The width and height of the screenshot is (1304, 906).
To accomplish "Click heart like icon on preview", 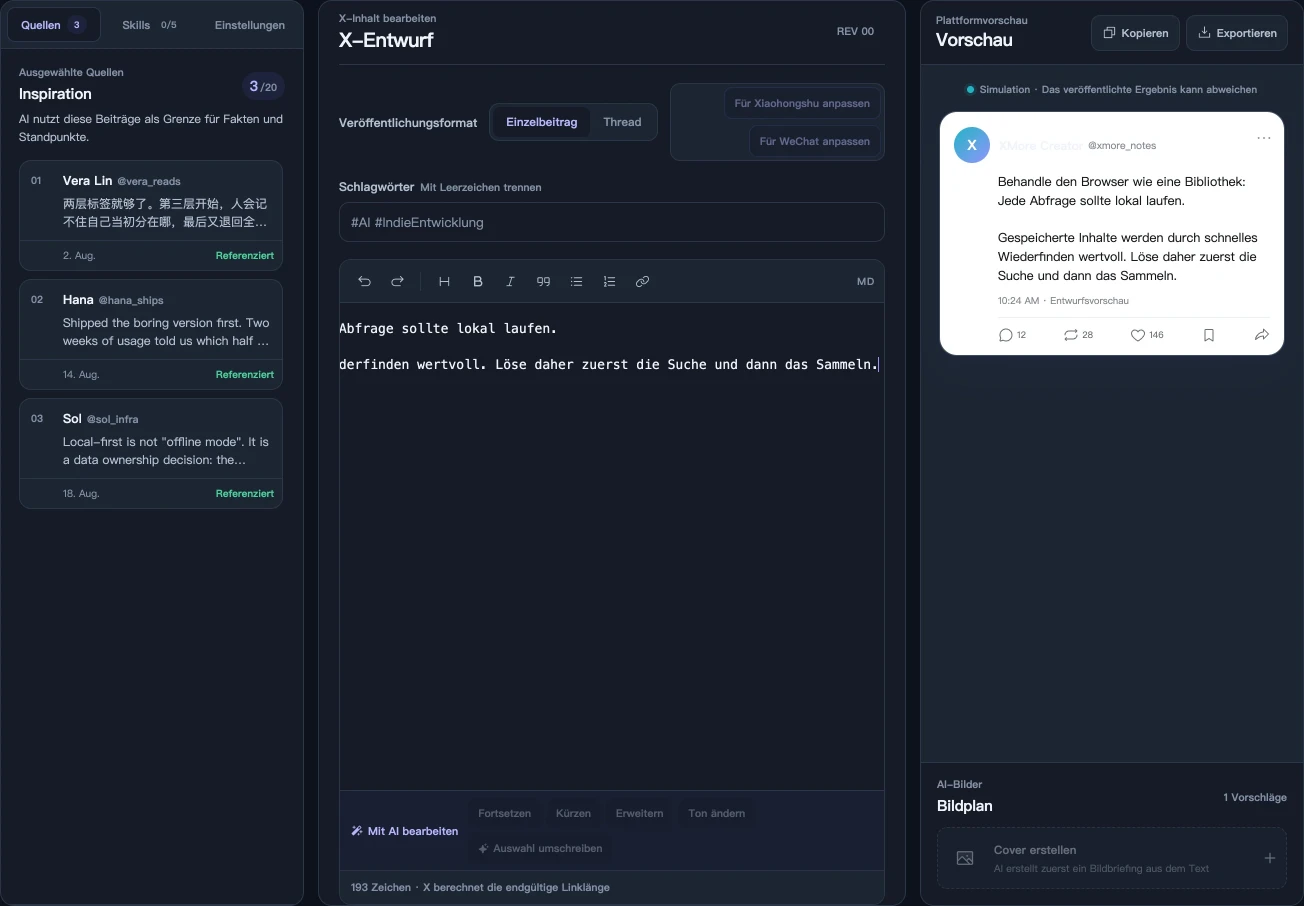I will (x=1137, y=335).
